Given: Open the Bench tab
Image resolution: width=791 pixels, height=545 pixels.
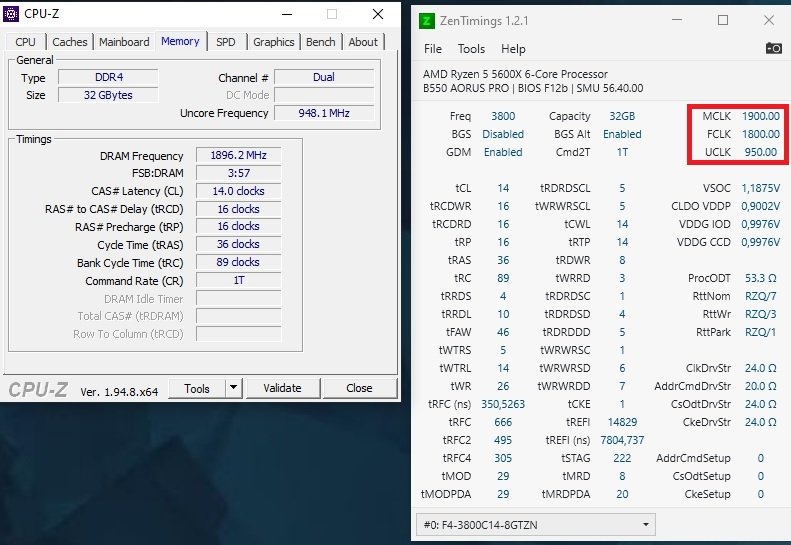Looking at the screenshot, I should pyautogui.click(x=320, y=42).
